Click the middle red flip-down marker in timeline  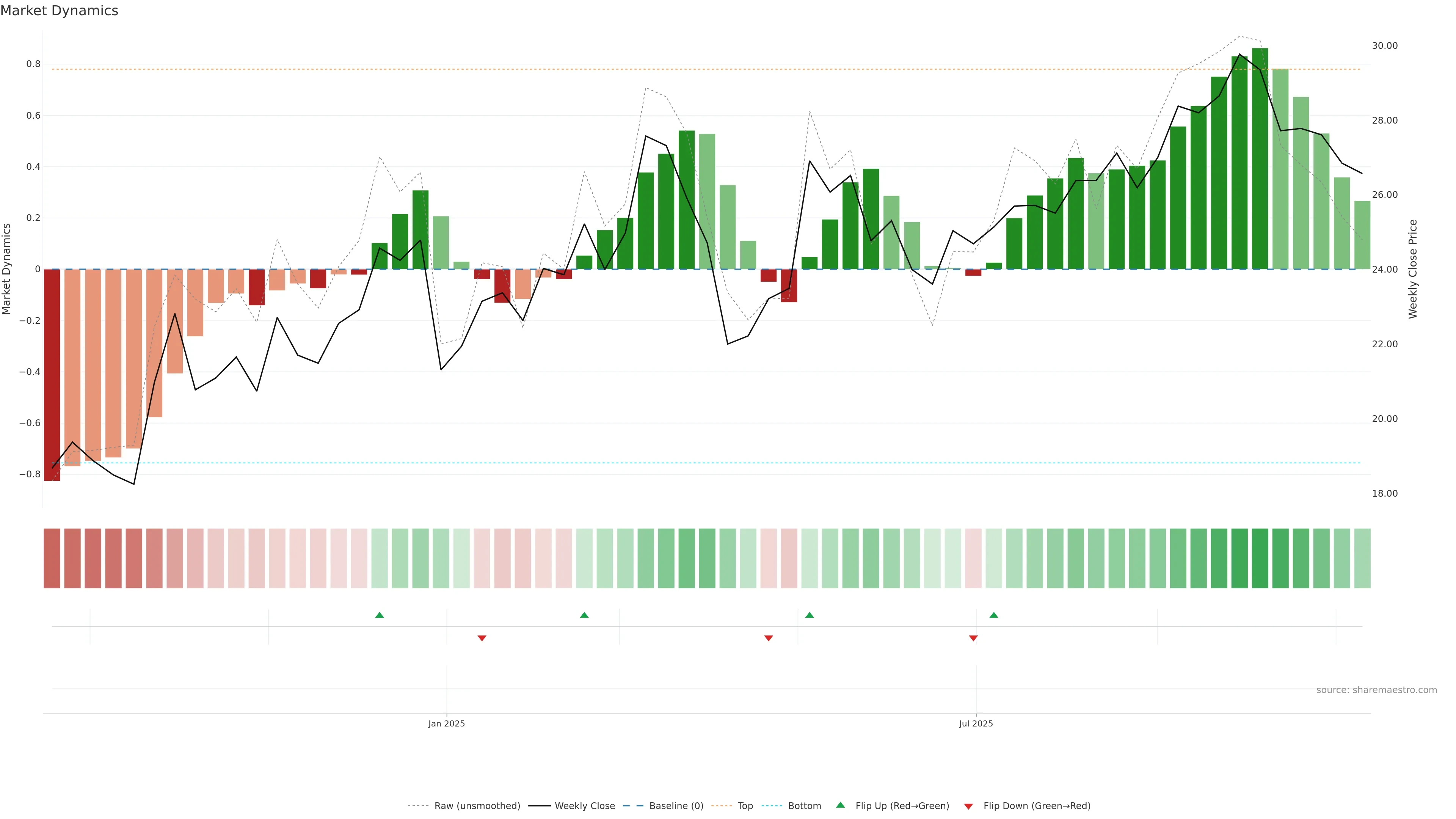(x=768, y=638)
